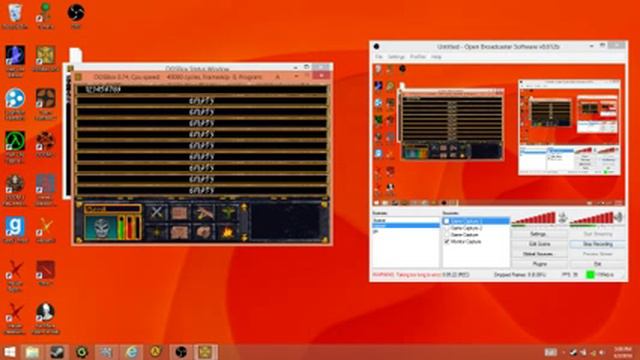Select the topmost EMPTY save slot
Image resolution: width=640 pixels, height=360 pixels.
(202, 100)
